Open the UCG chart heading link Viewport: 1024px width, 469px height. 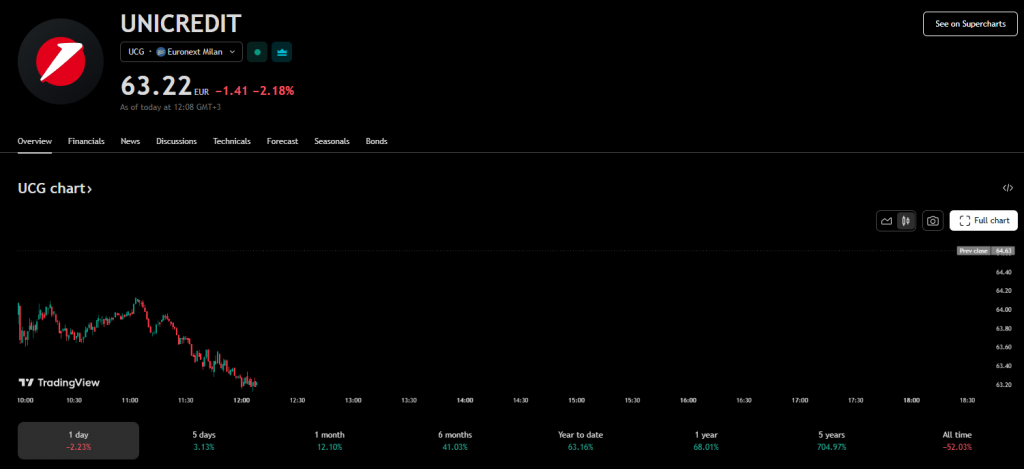pos(55,189)
